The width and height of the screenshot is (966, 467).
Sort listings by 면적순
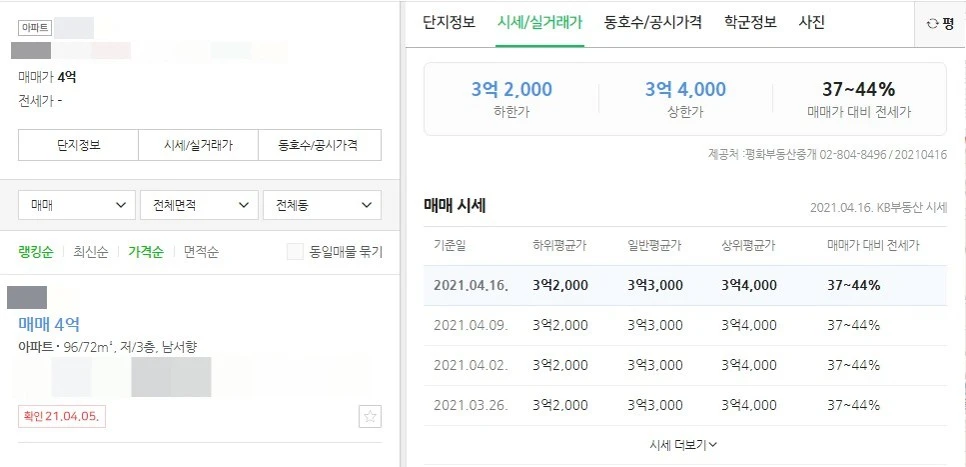point(201,252)
